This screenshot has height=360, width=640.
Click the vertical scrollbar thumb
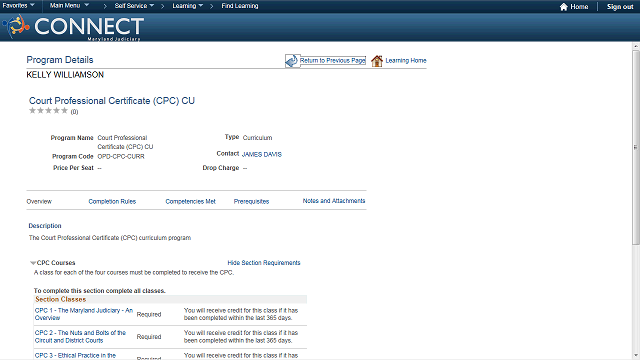pos(636,147)
